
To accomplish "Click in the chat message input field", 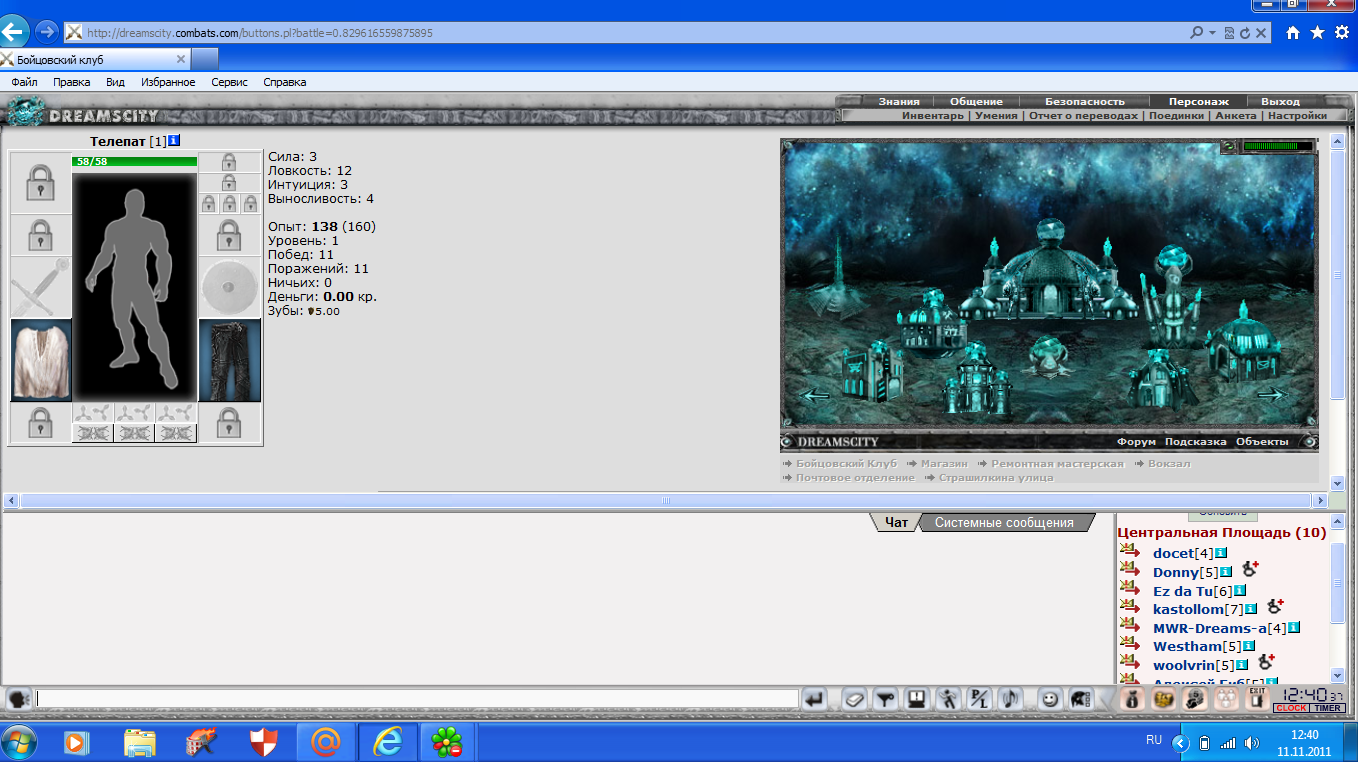I will tap(417, 698).
